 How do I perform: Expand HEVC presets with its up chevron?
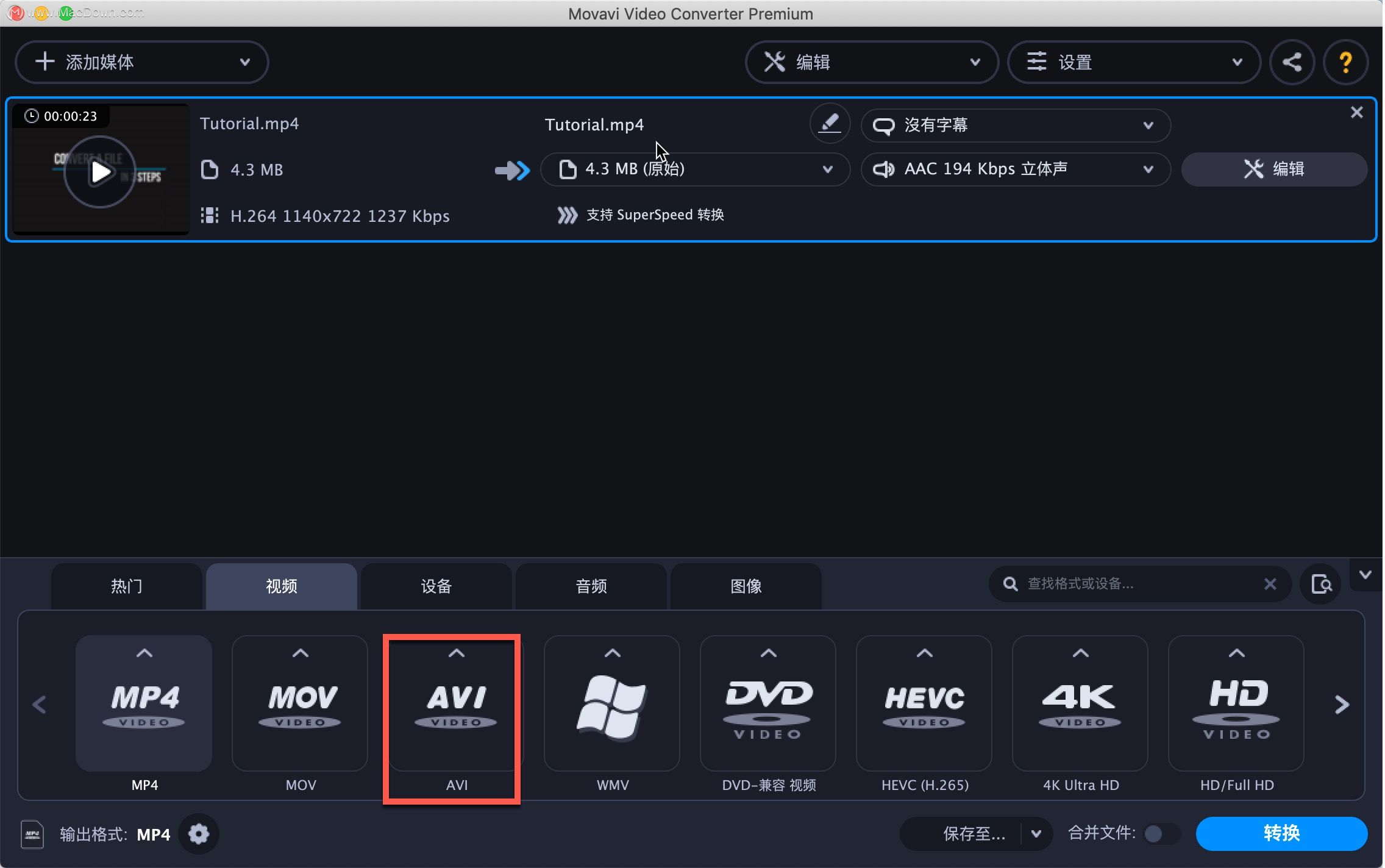(x=925, y=653)
